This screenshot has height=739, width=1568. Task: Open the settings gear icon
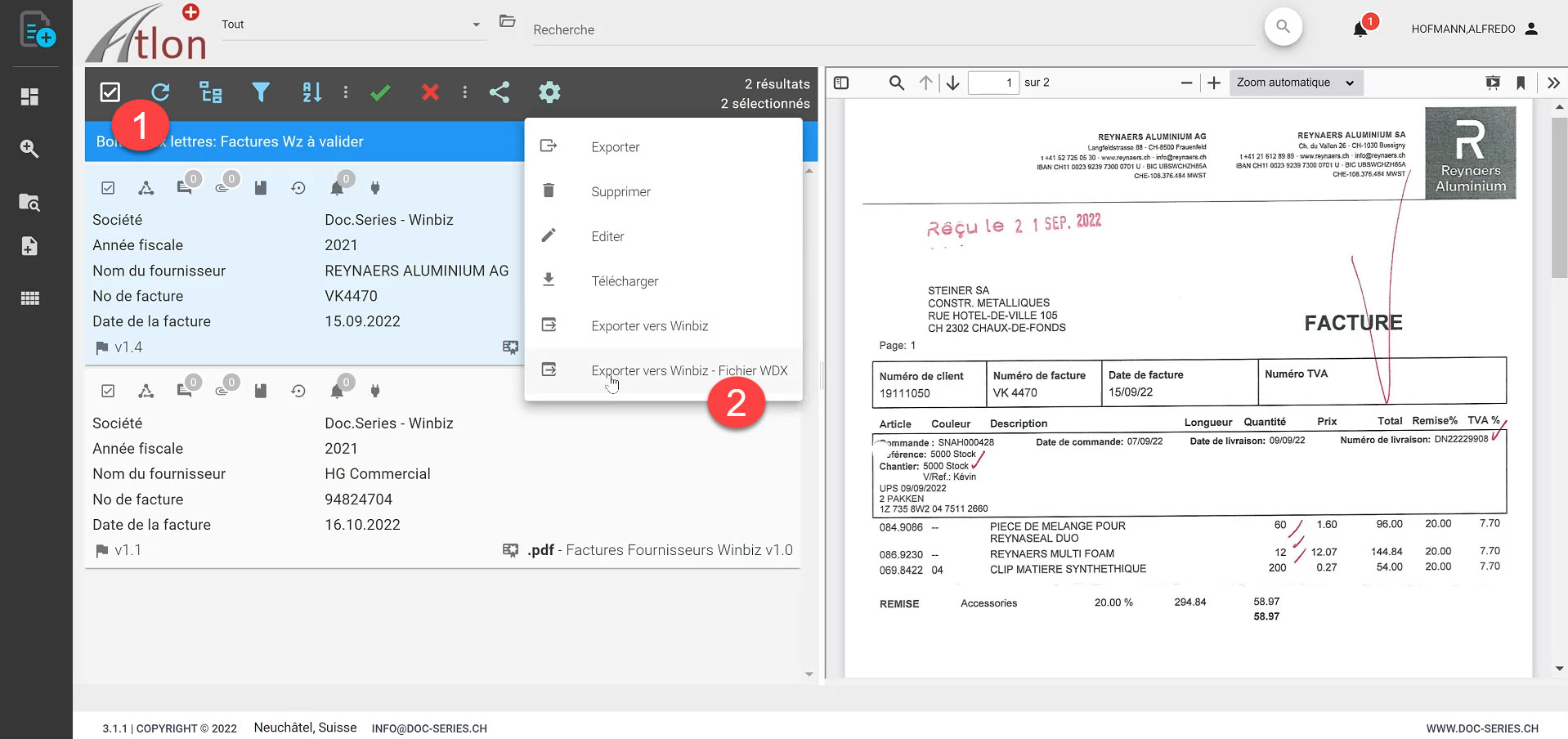[549, 92]
